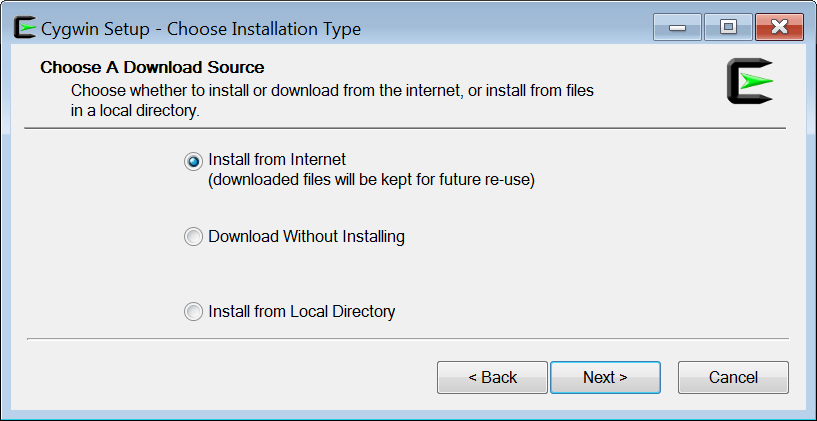Screen dimensions: 817x421
Task: Cancel the Cygwin installation
Action: pos(733,377)
